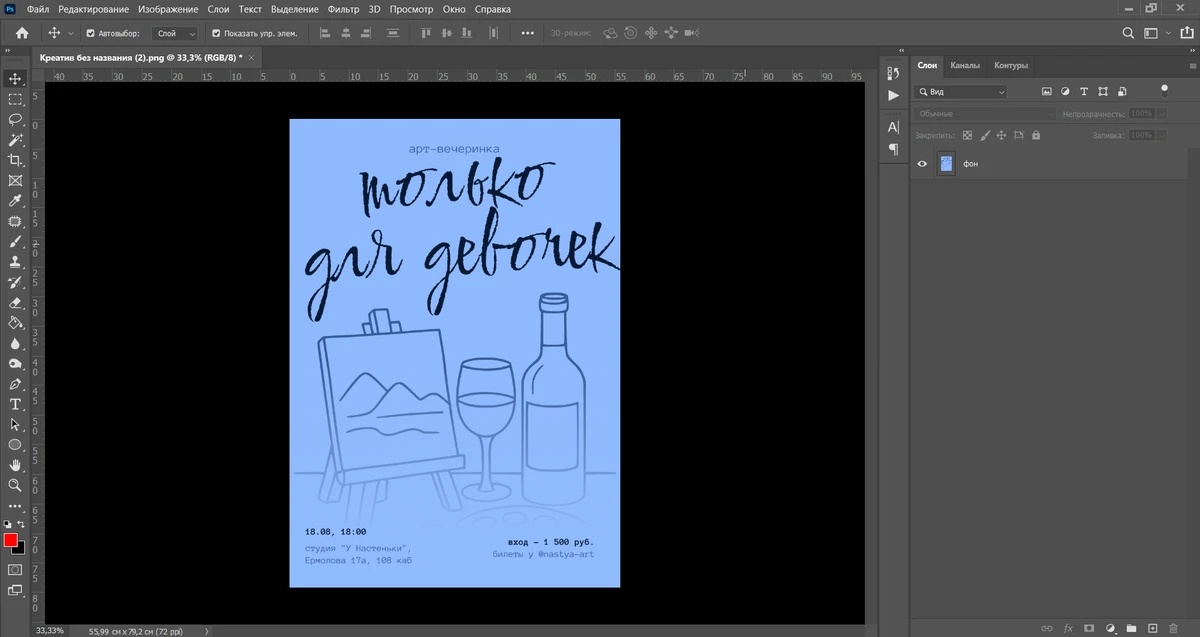Viewport: 1200px width, 637px height.
Task: Pick the Eyedropper tool
Action: [x=15, y=201]
